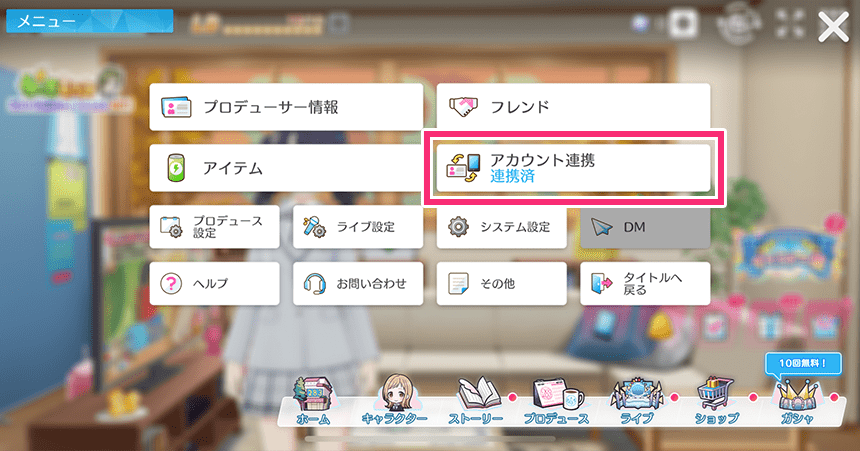Image resolution: width=860 pixels, height=451 pixels.
Task: Go to ホーム in bottom navigation
Action: coord(313,401)
